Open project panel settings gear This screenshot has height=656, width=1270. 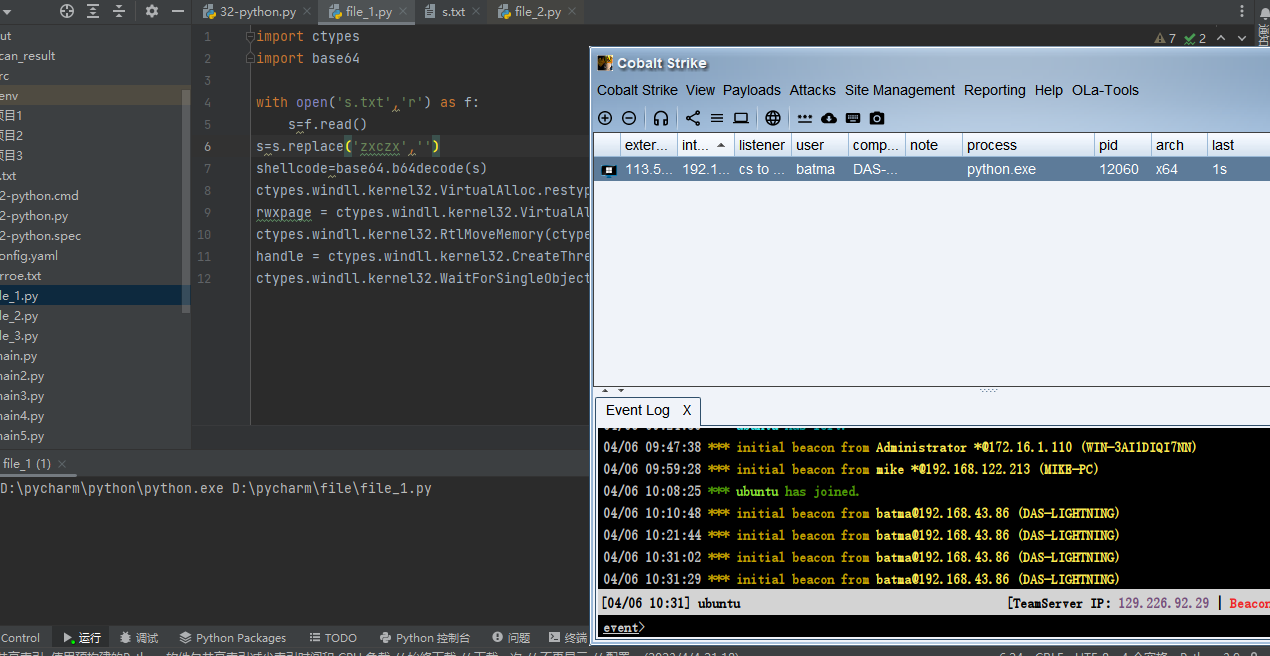pyautogui.click(x=152, y=11)
